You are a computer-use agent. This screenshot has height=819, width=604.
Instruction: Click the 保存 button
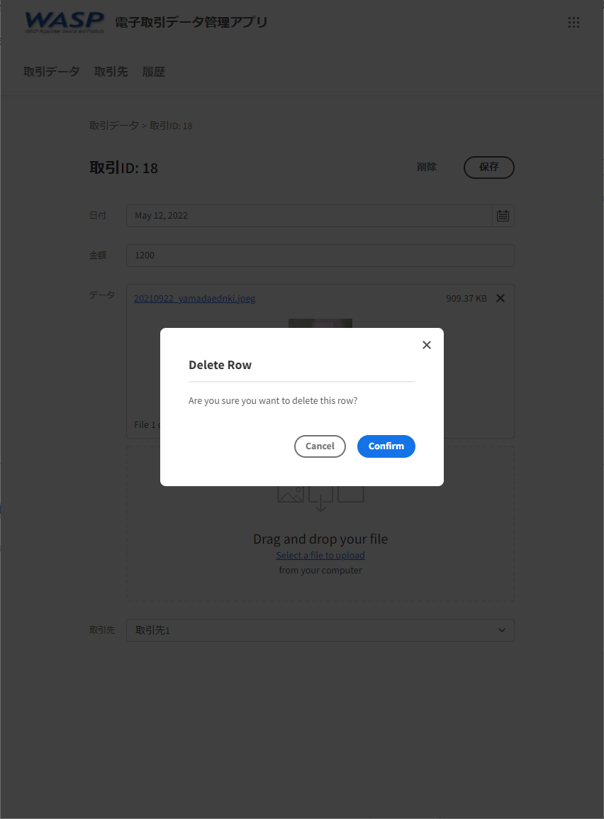click(x=489, y=167)
